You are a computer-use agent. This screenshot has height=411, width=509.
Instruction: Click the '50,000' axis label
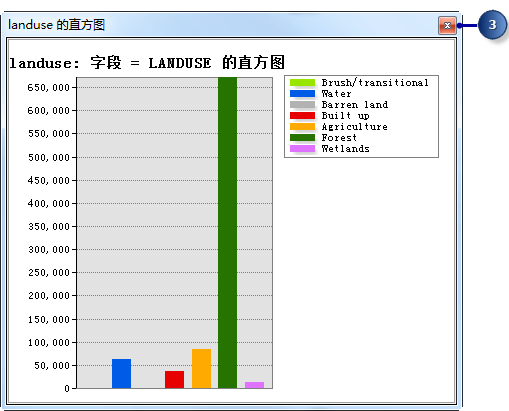coord(52,366)
